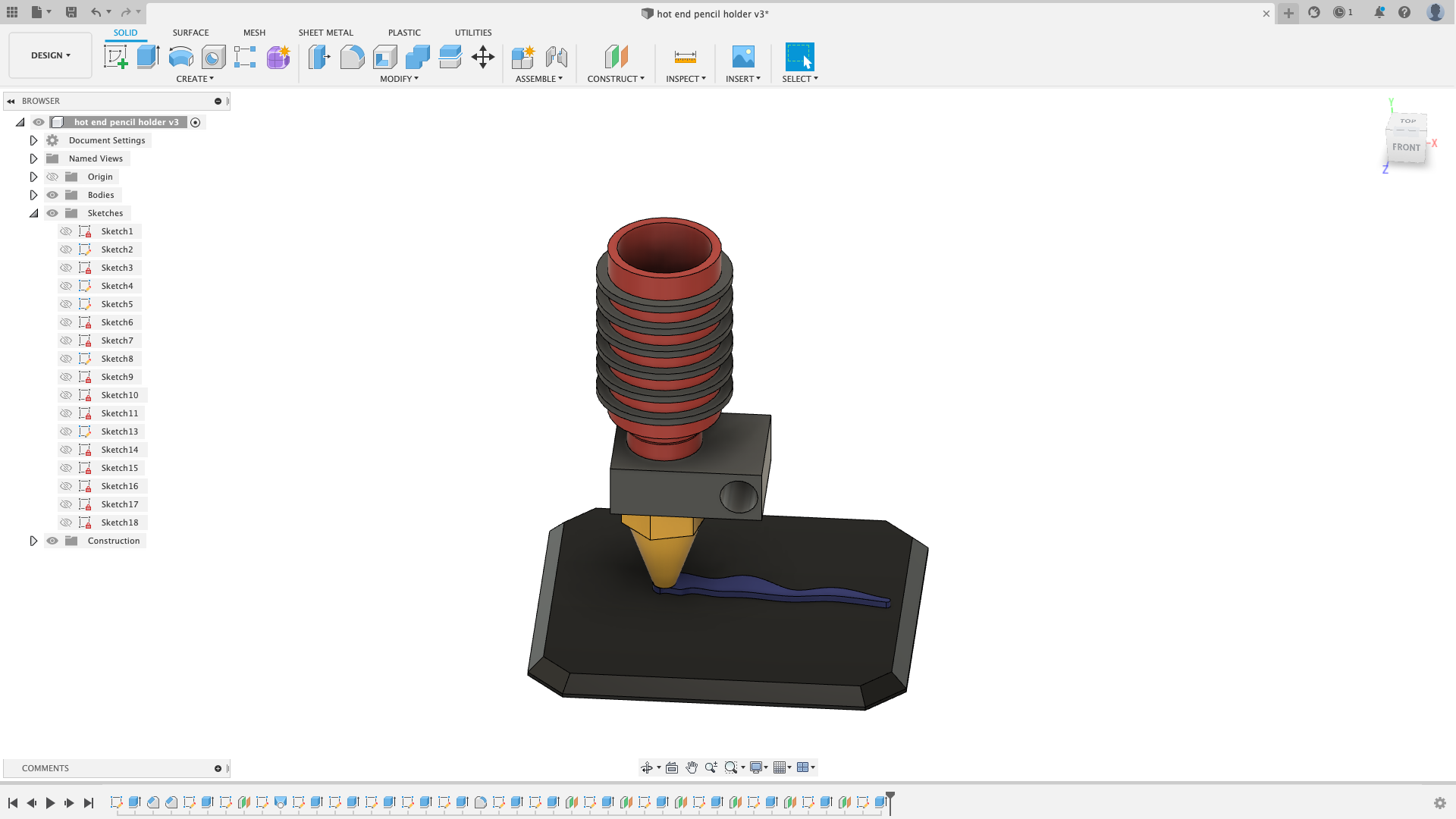Open the CONSTRUCT menu
Viewport: 1456px width, 819px height.
coord(616,79)
